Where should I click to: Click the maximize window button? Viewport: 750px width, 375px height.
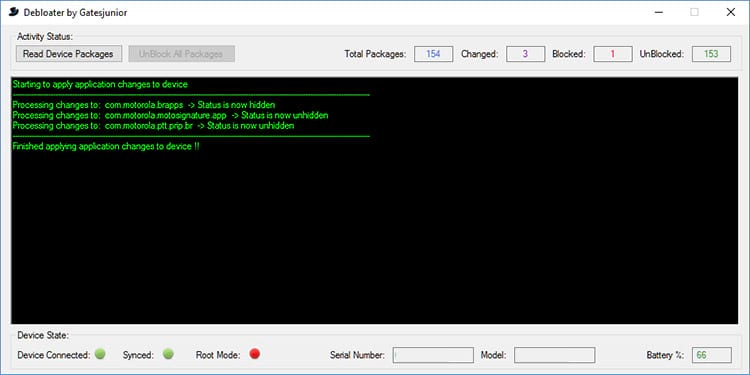click(x=694, y=12)
